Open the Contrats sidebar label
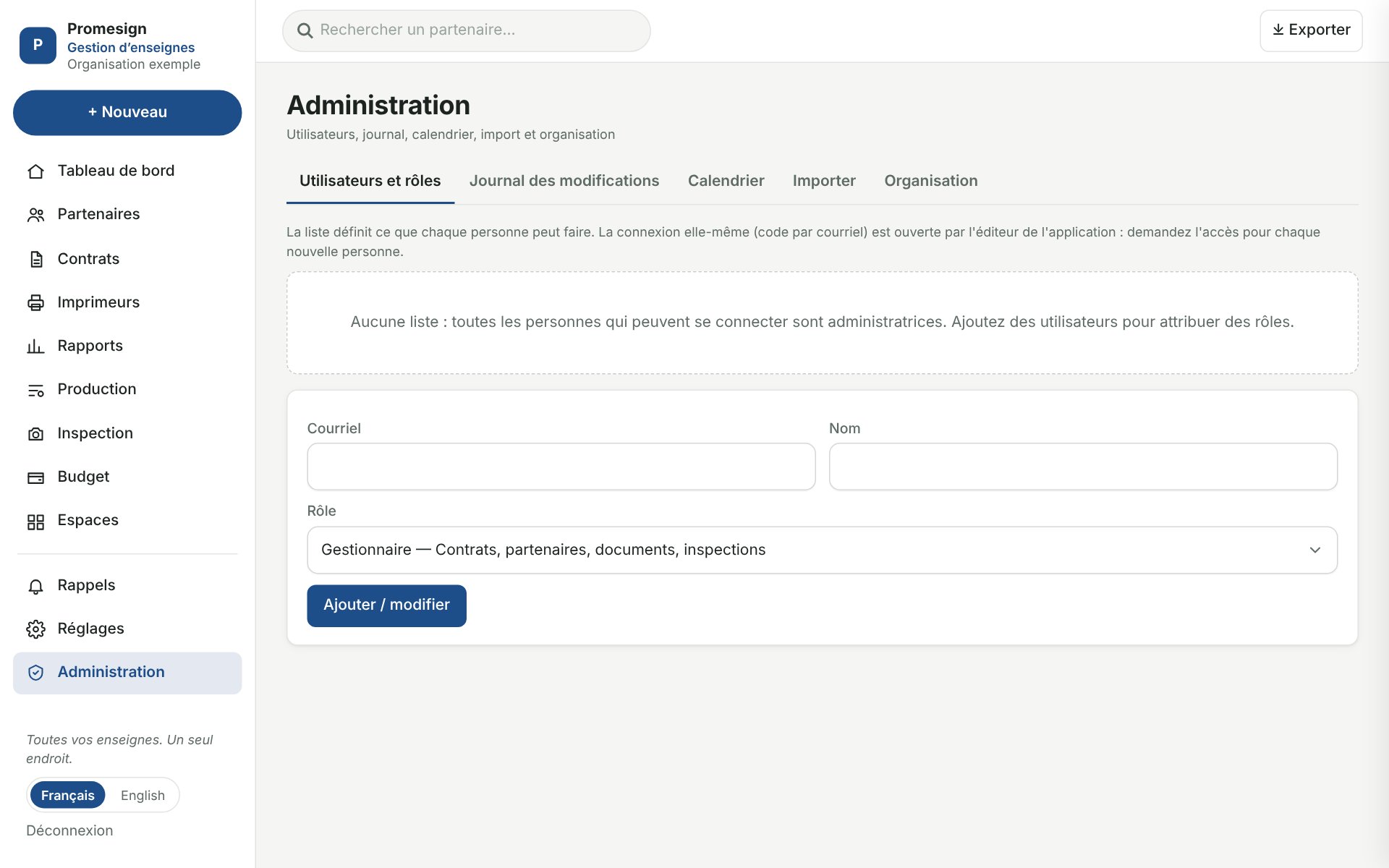Screen dimensions: 1389x868 point(88,259)
